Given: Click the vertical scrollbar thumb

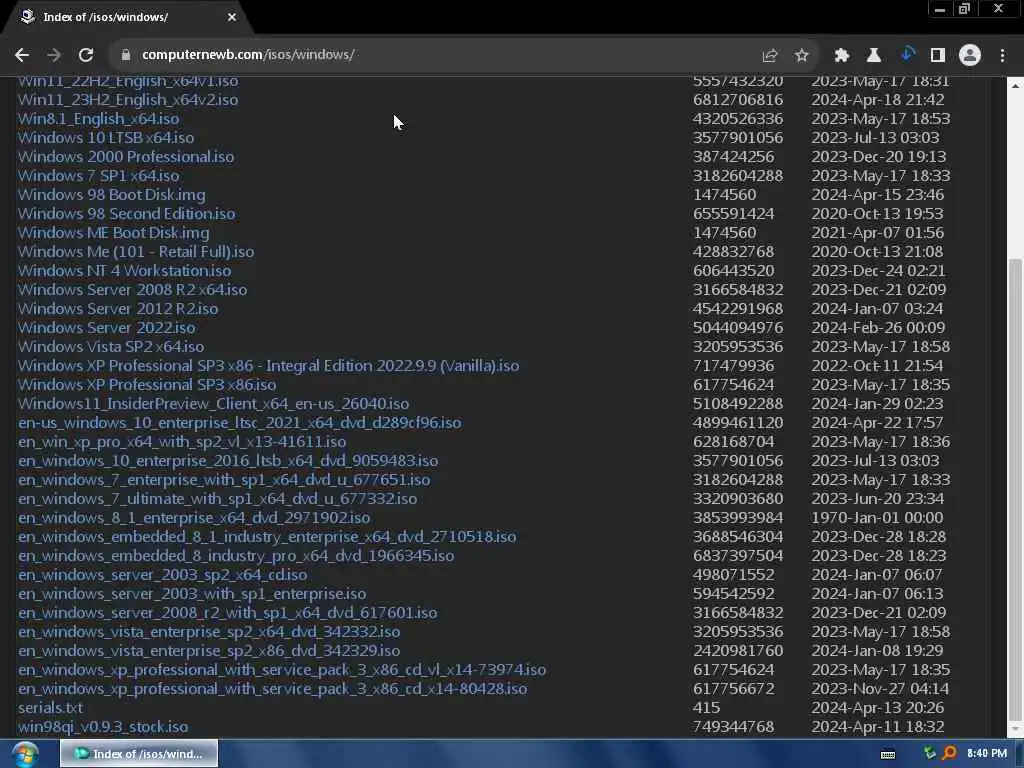Looking at the screenshot, I should point(1015,488).
